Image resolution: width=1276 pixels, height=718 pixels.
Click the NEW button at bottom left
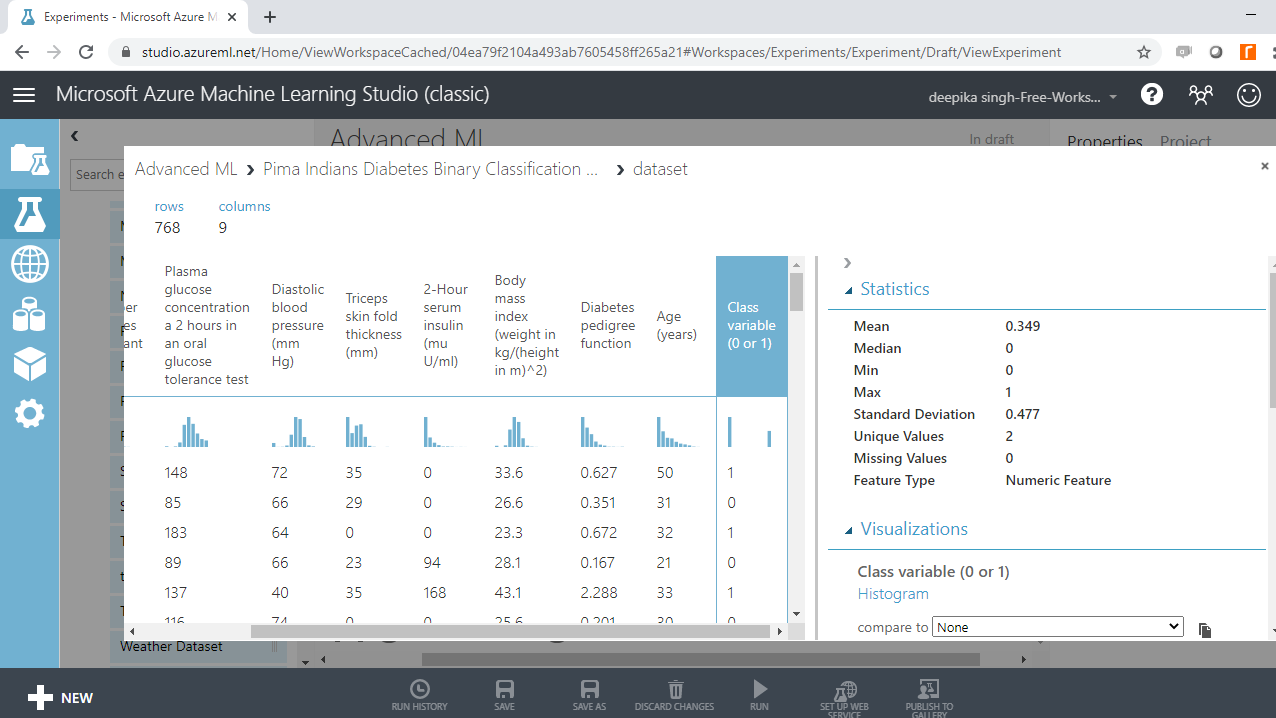[x=60, y=698]
